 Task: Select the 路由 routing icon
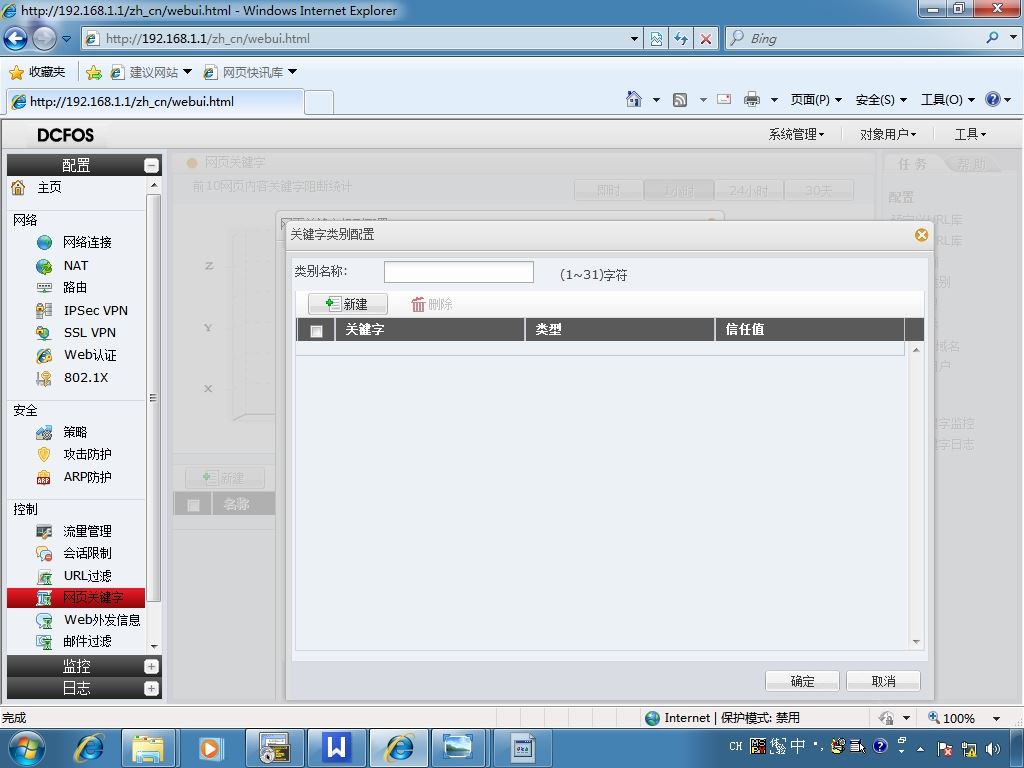click(44, 287)
